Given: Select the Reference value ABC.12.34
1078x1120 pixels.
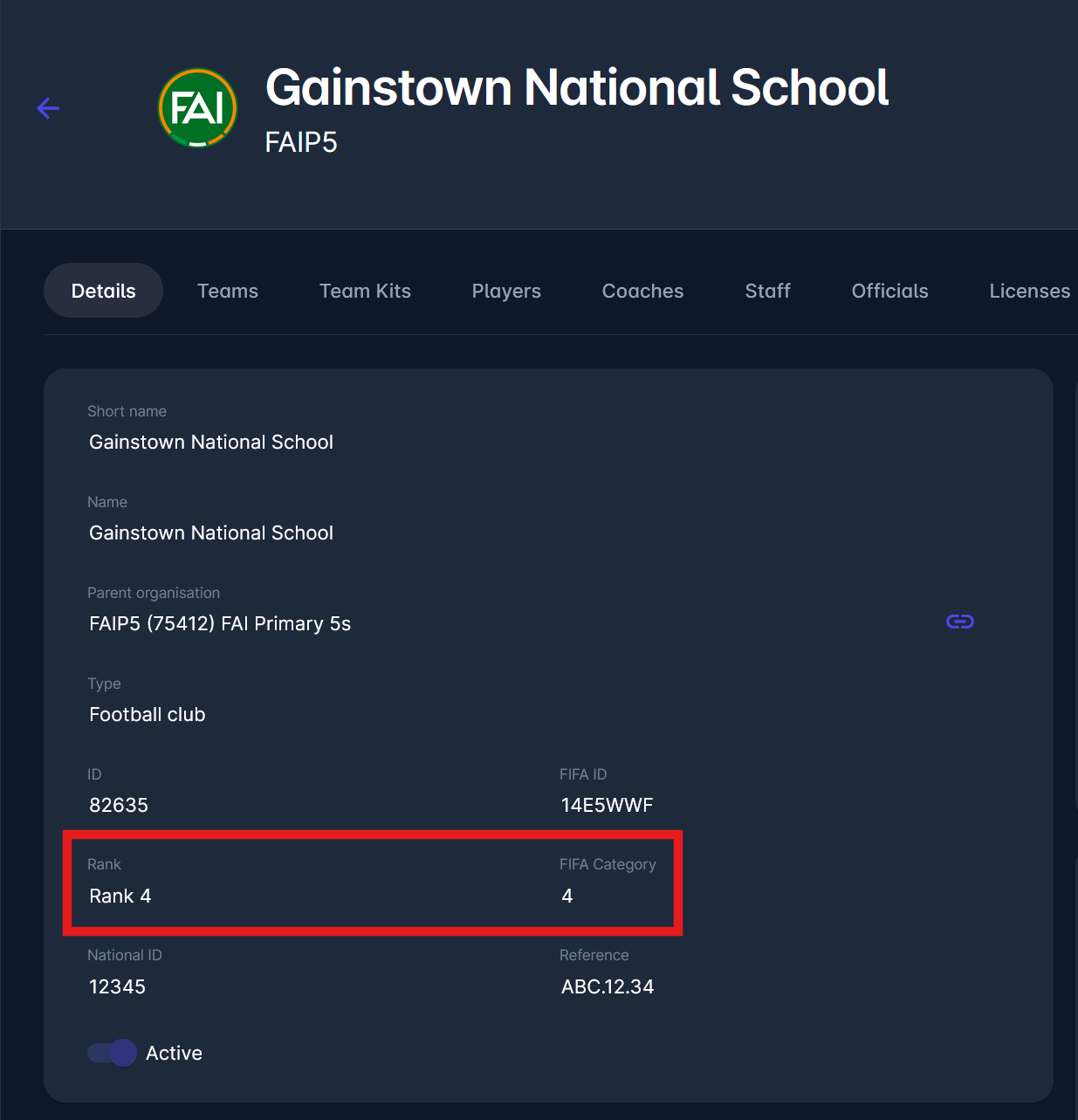Looking at the screenshot, I should point(608,987).
